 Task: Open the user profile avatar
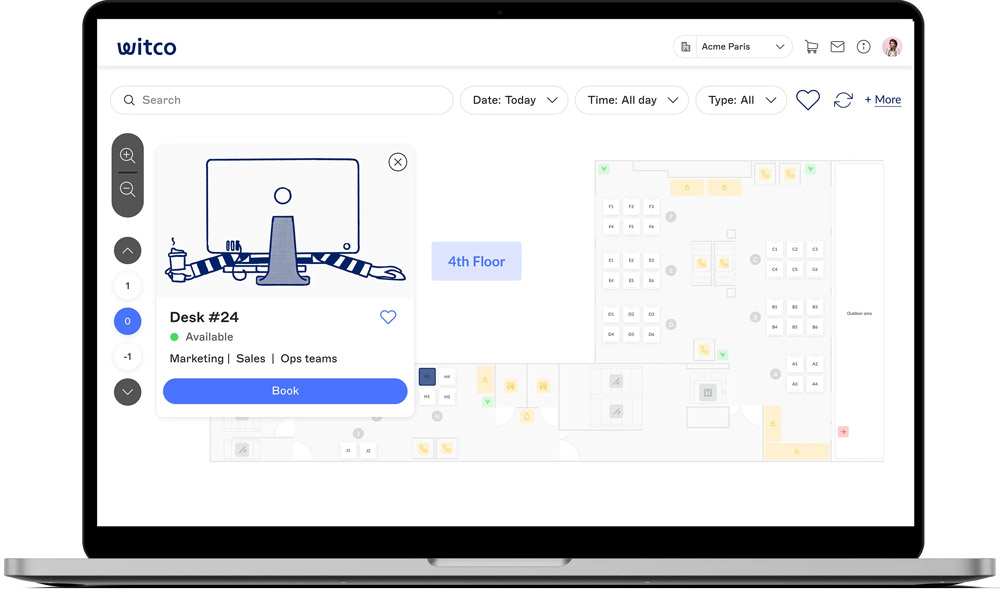892,47
